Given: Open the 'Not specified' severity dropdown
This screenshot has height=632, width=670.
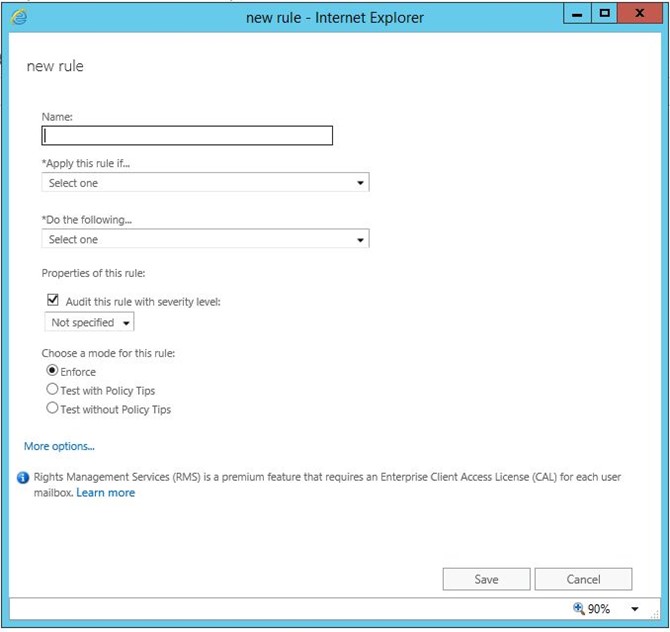Looking at the screenshot, I should point(89,322).
